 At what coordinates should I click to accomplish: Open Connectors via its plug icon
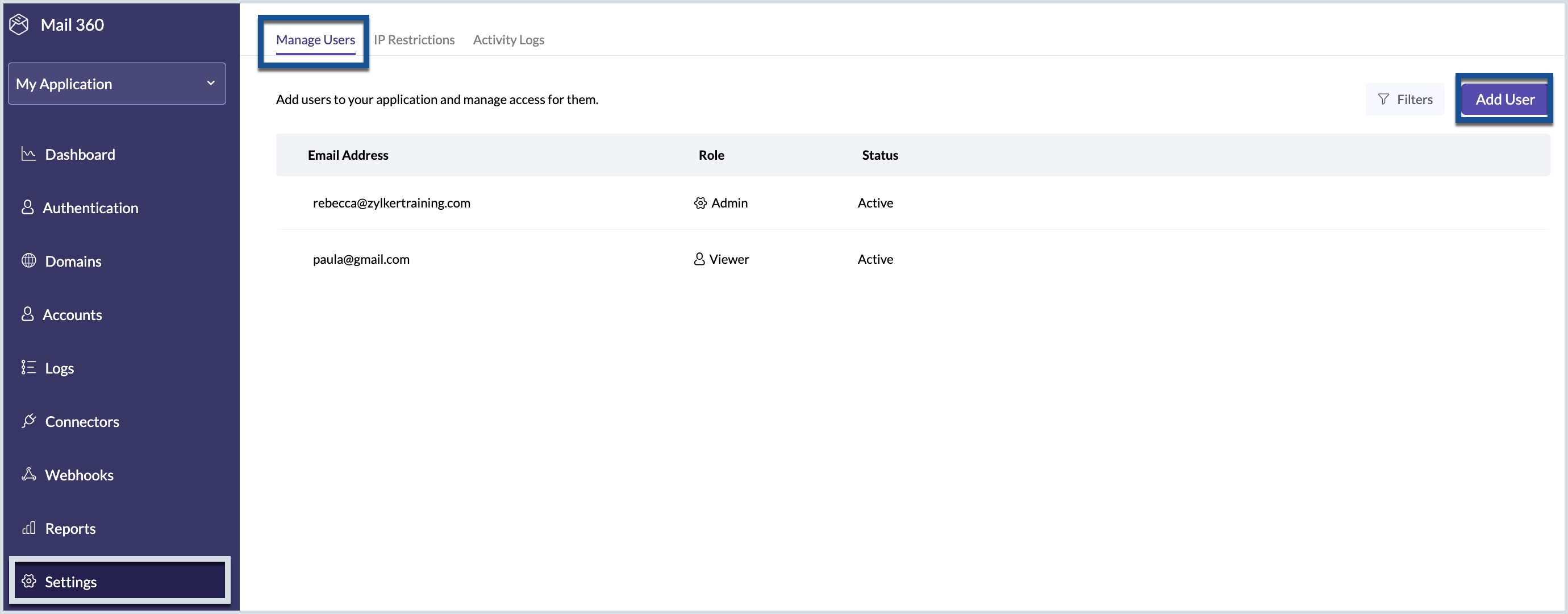[x=28, y=421]
